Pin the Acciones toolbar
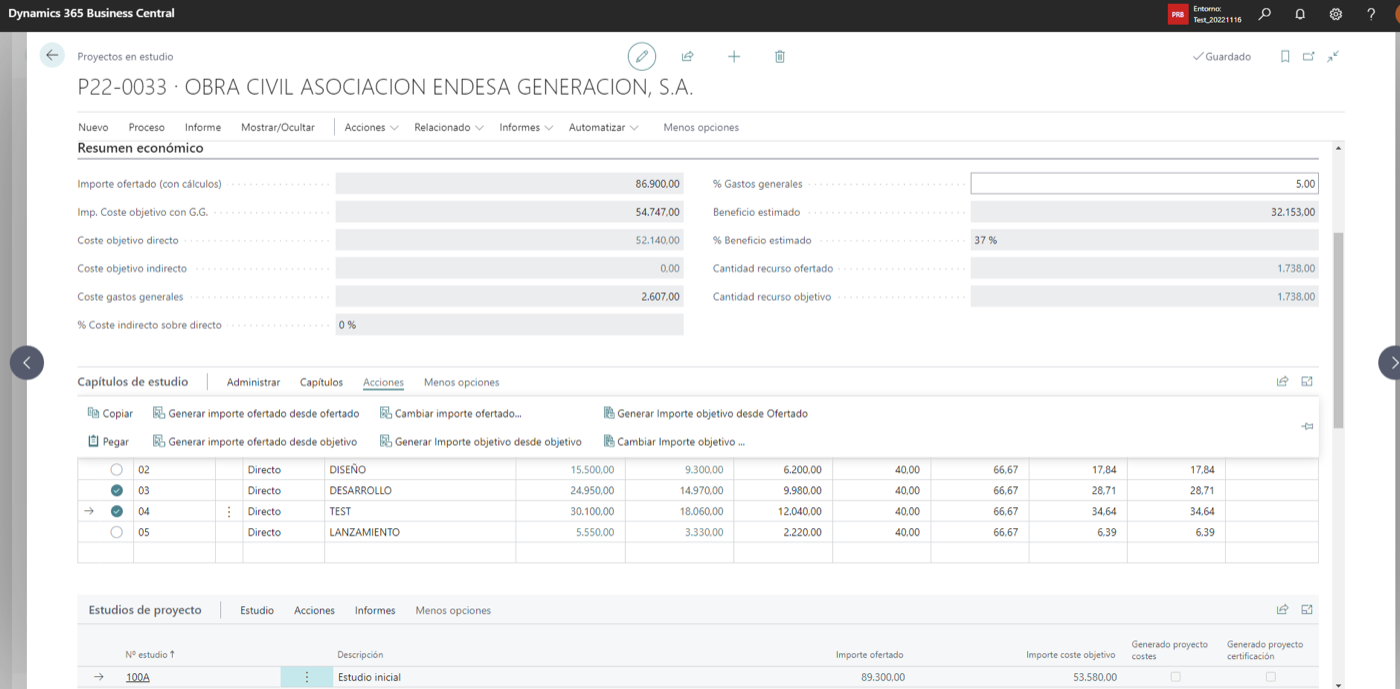Viewport: 1400px width, 689px height. tap(1307, 427)
